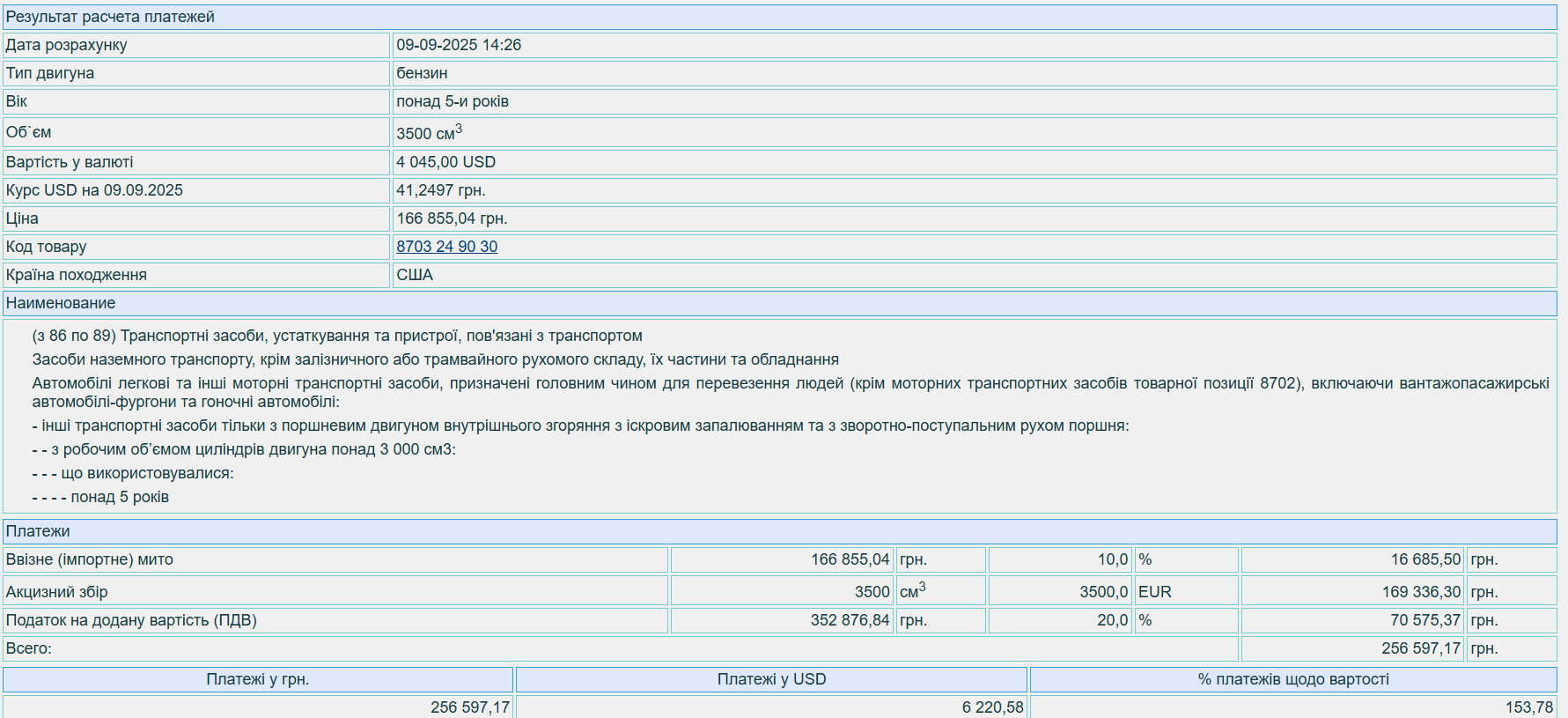Select the price value 166 855,04 грн. in the Ціна row

coord(452,218)
